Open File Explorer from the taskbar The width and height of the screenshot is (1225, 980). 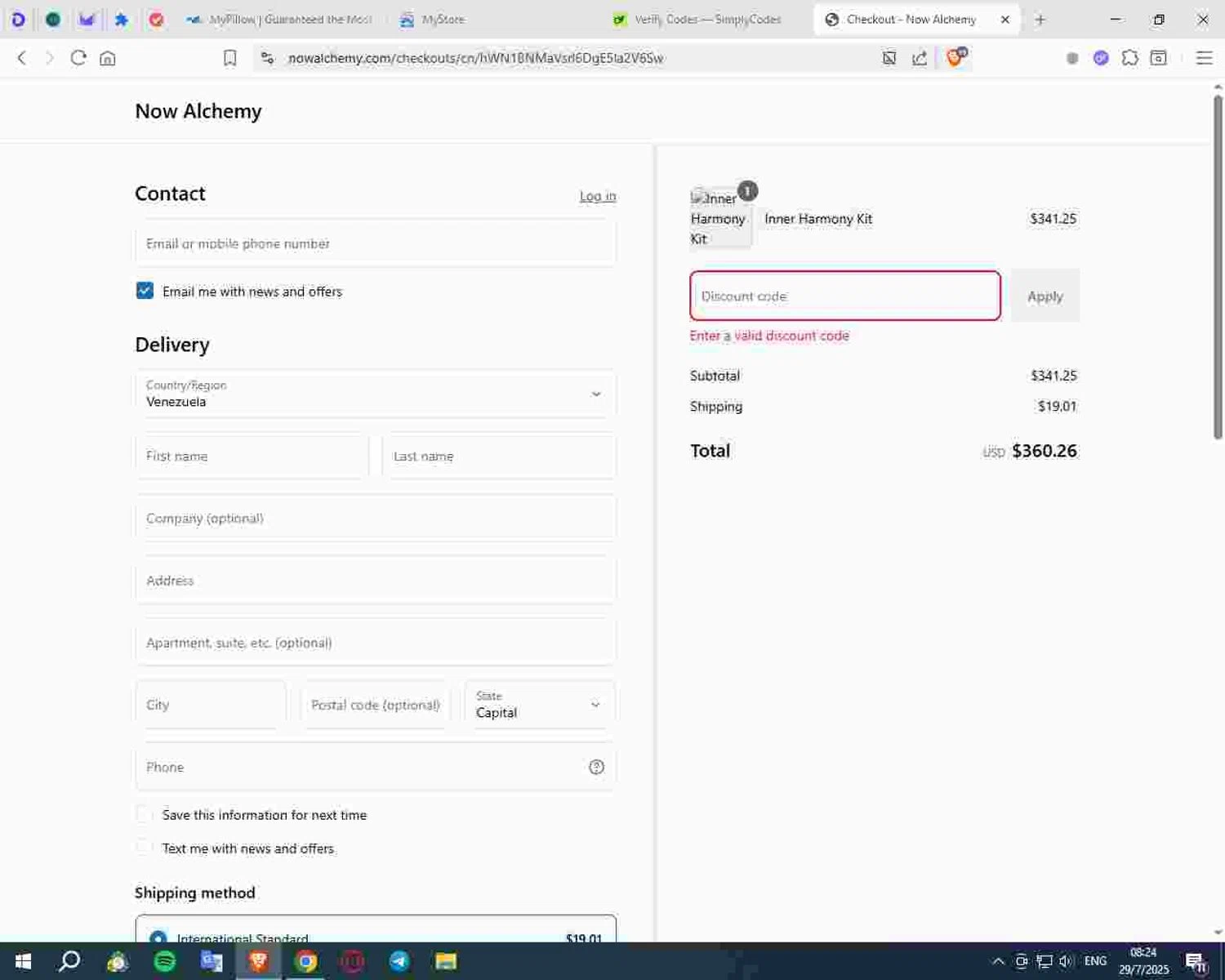click(x=446, y=961)
